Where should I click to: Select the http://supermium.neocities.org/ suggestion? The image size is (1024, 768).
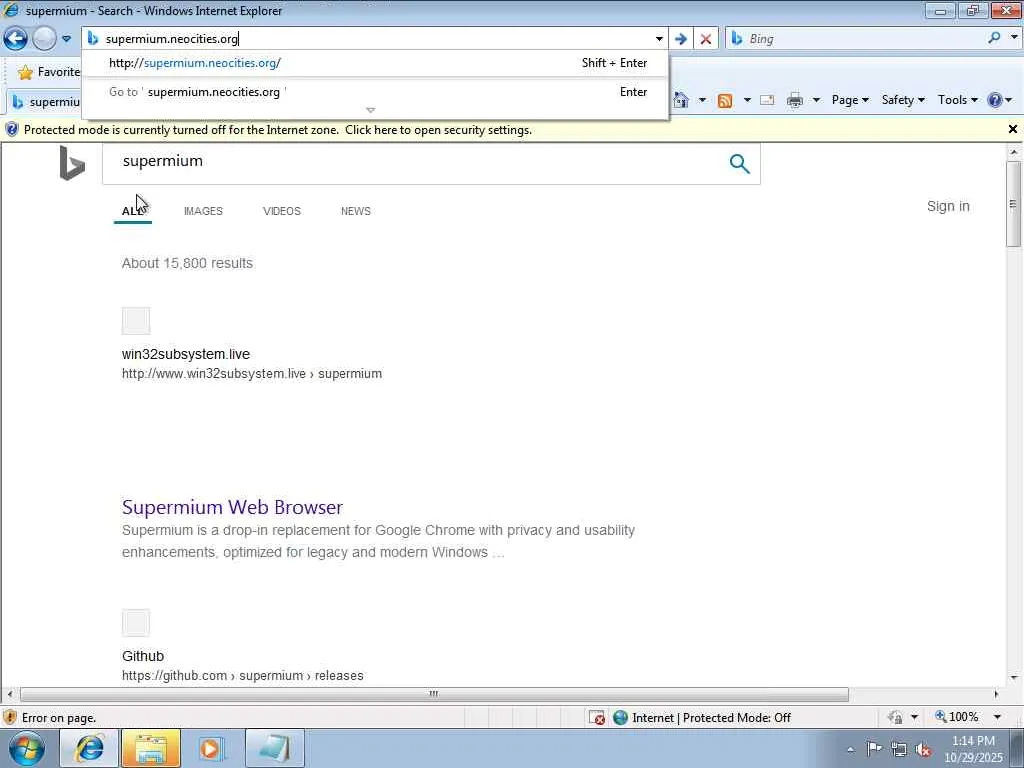[x=376, y=63]
